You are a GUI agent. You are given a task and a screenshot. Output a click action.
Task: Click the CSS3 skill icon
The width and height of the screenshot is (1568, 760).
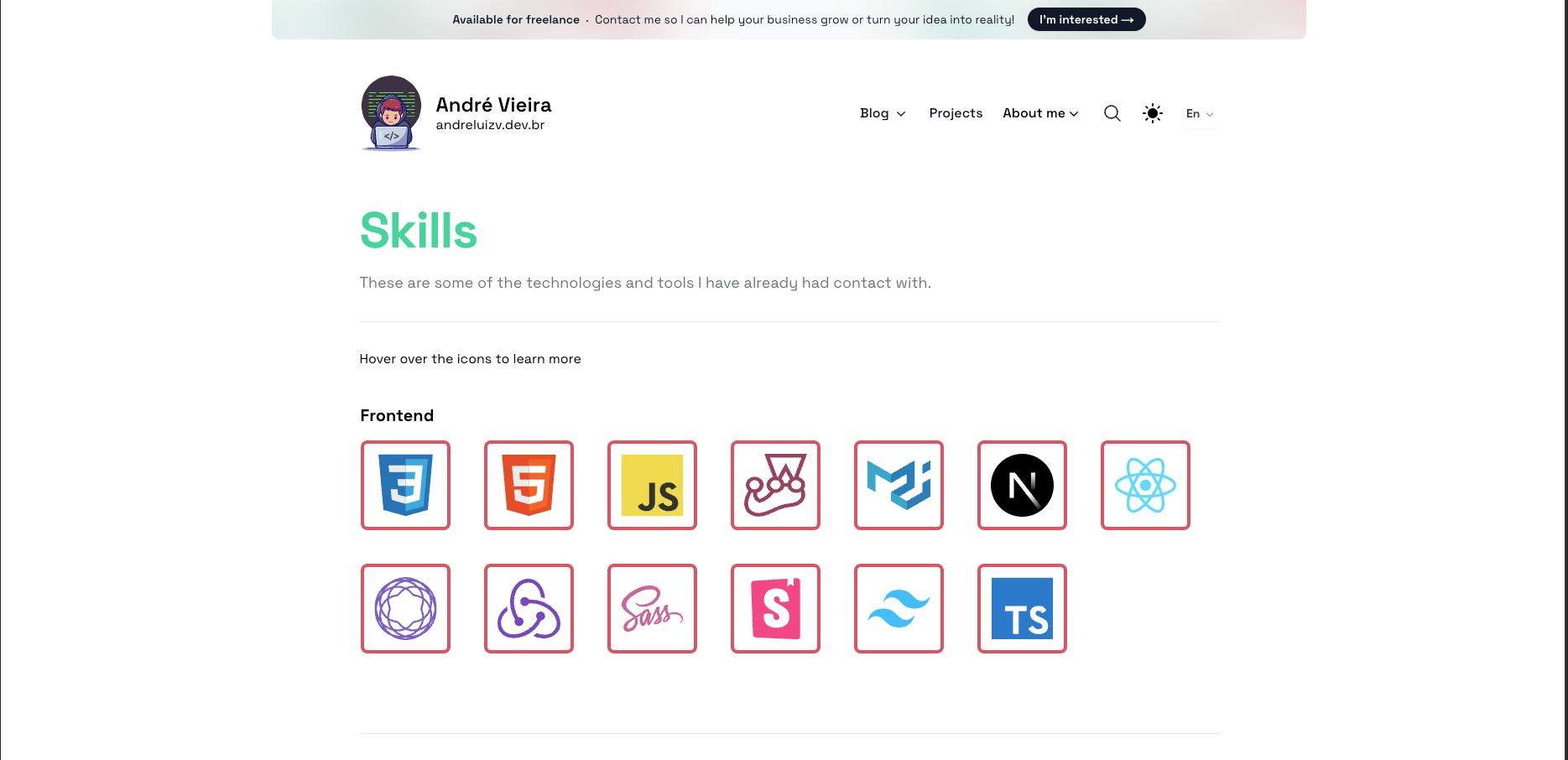point(405,485)
